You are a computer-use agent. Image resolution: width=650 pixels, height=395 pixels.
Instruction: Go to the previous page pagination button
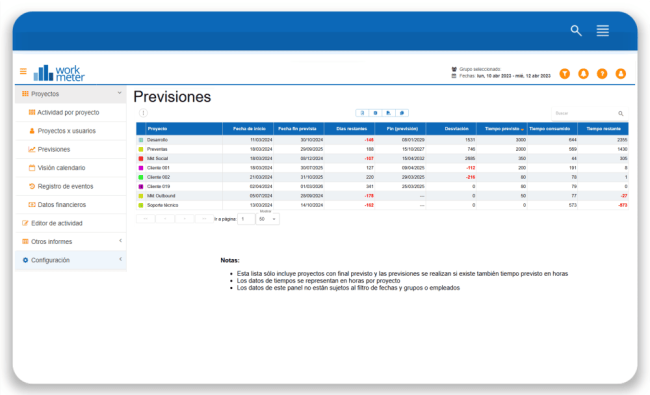coord(165,219)
